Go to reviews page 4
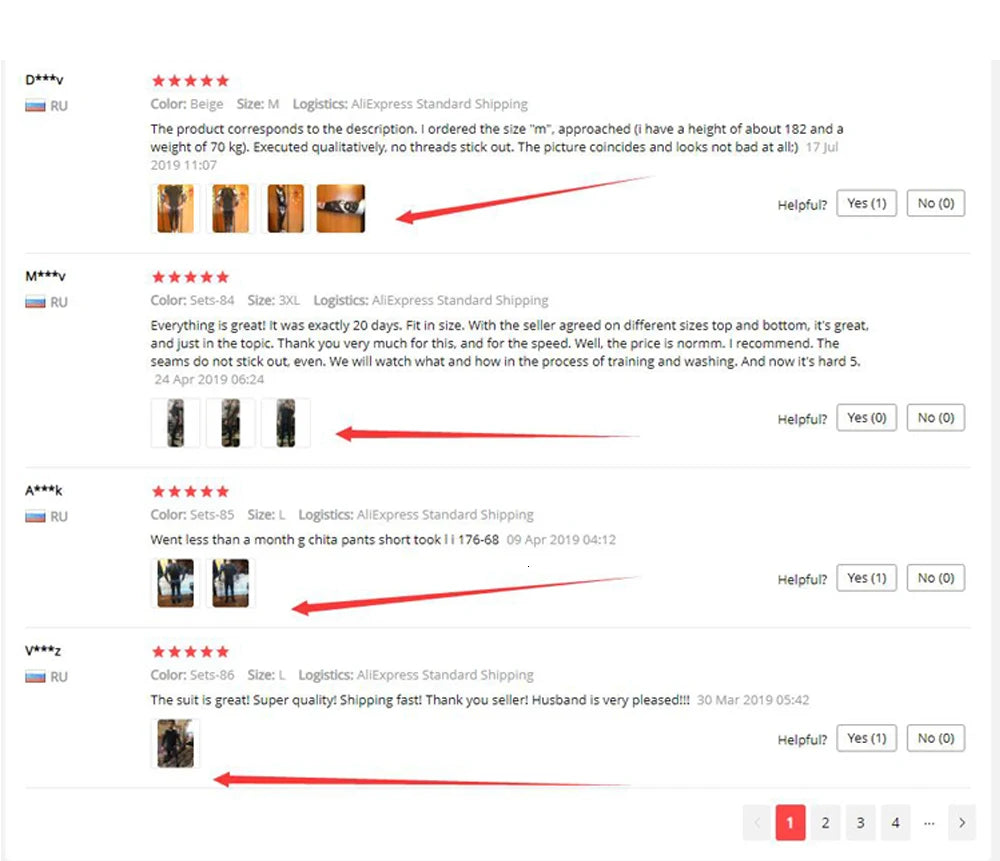 pos(895,823)
